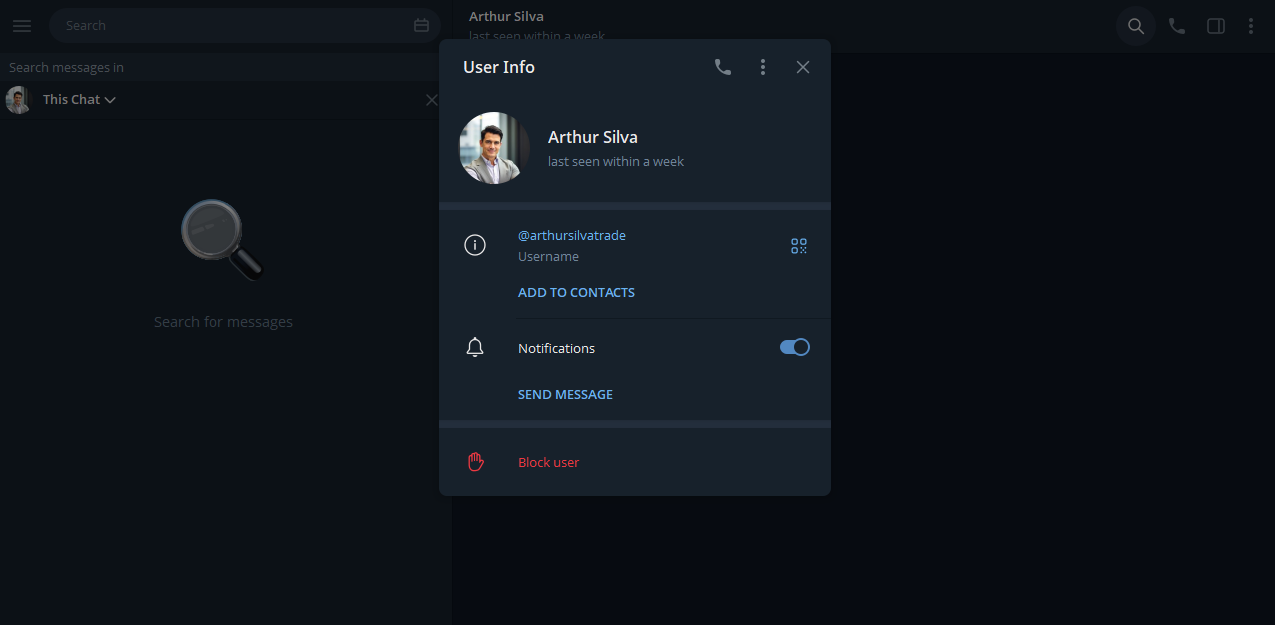Click the @arthursilvatrade username link
1275x625 pixels.
coord(571,236)
